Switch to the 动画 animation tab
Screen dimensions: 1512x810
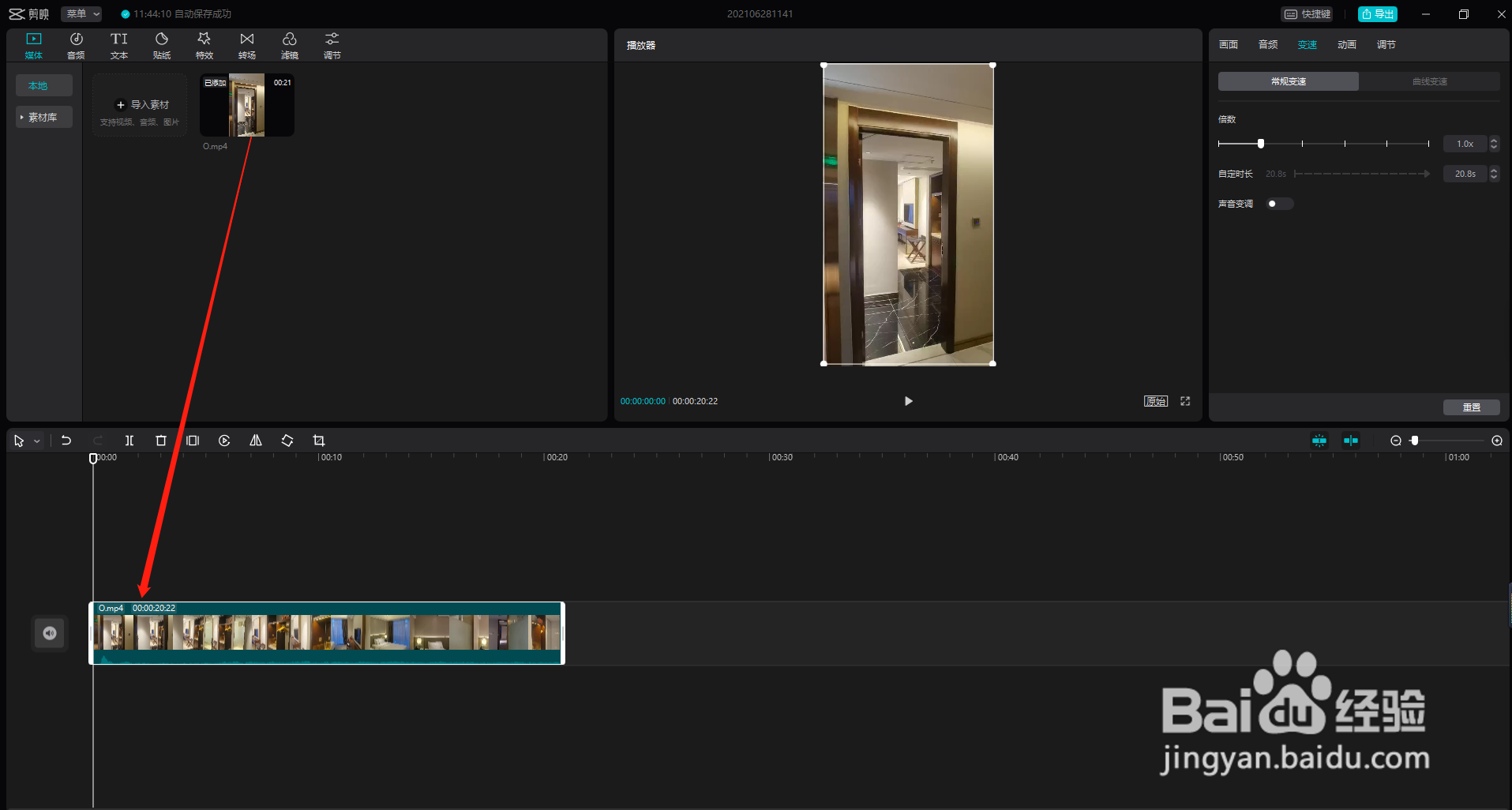pos(1347,45)
